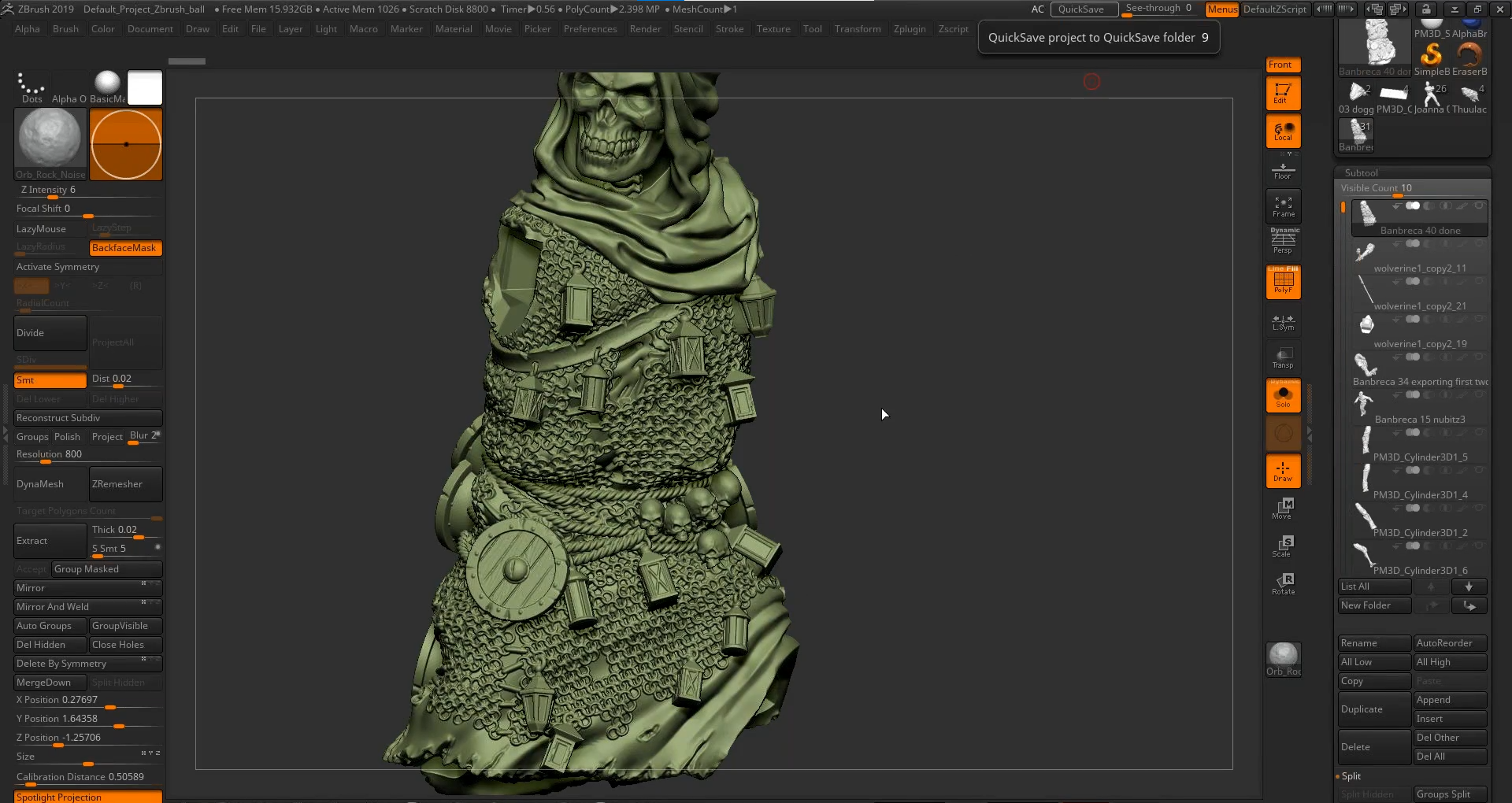1512x803 pixels.
Task: Expand the Split section
Action: pyautogui.click(x=1351, y=776)
